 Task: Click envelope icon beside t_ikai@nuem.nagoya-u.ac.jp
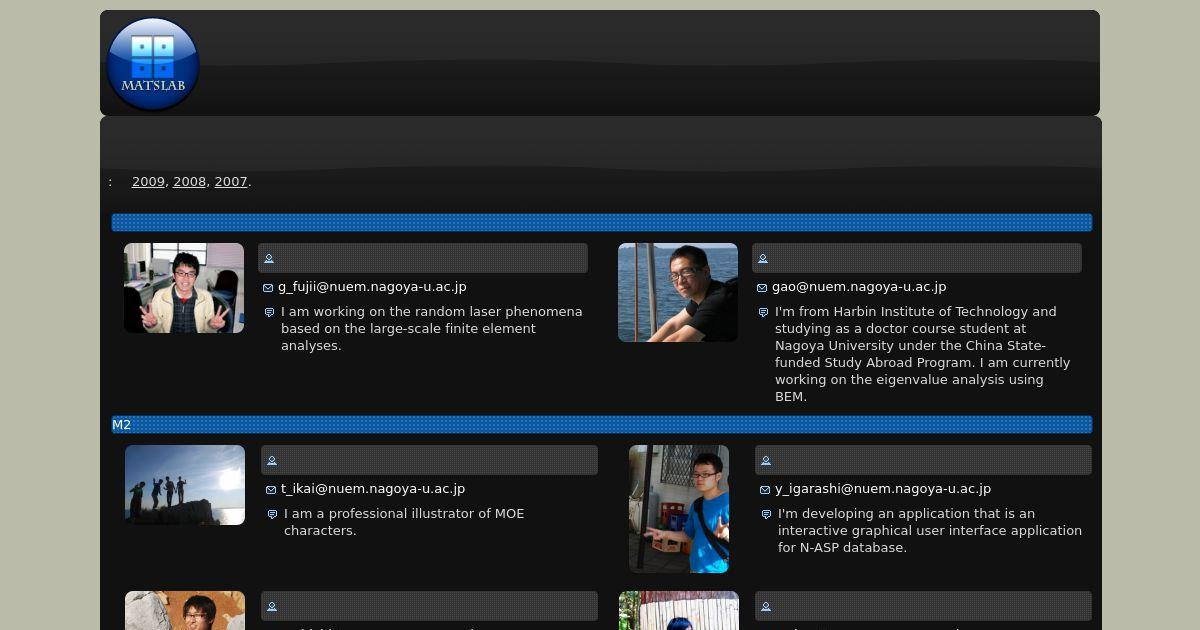pyautogui.click(x=271, y=490)
